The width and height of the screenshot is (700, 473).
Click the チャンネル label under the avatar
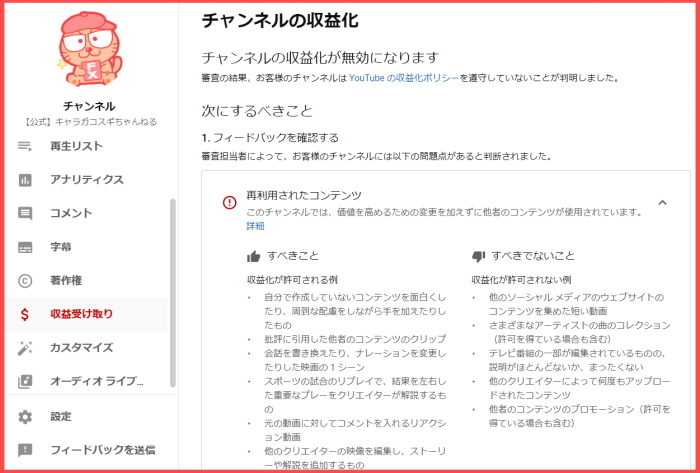89,106
